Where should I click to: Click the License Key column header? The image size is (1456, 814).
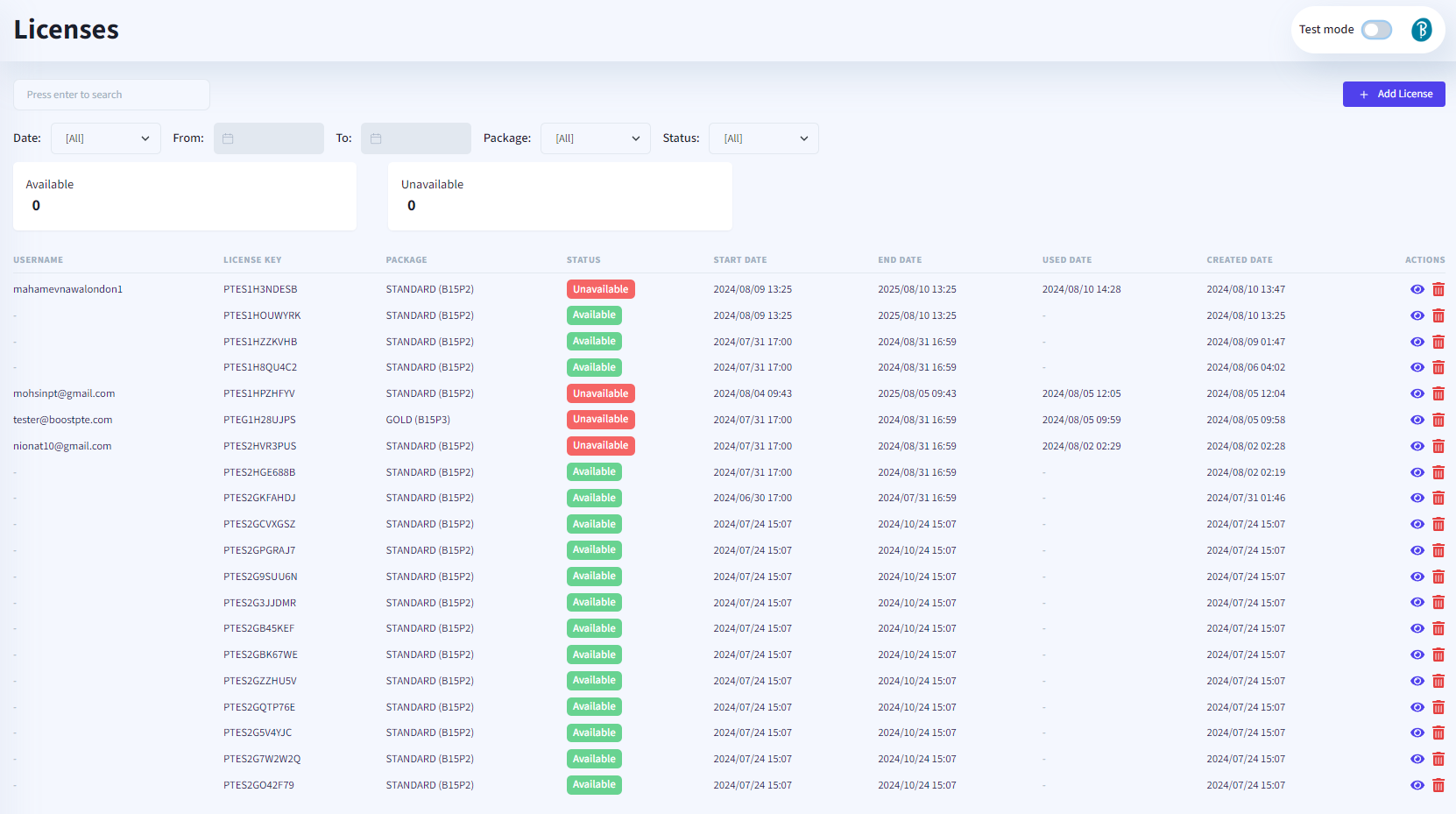coord(252,260)
